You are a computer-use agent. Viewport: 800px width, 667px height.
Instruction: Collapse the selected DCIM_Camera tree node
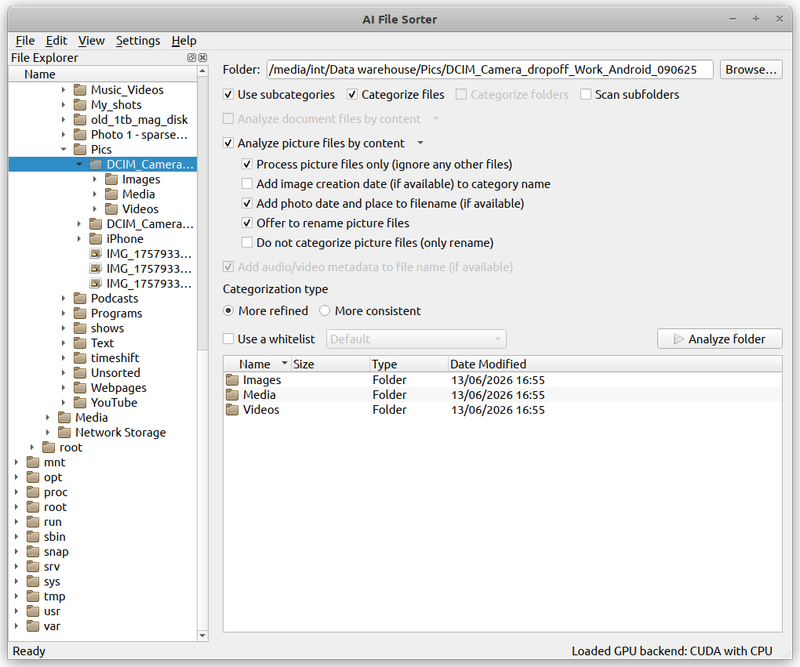click(79, 164)
